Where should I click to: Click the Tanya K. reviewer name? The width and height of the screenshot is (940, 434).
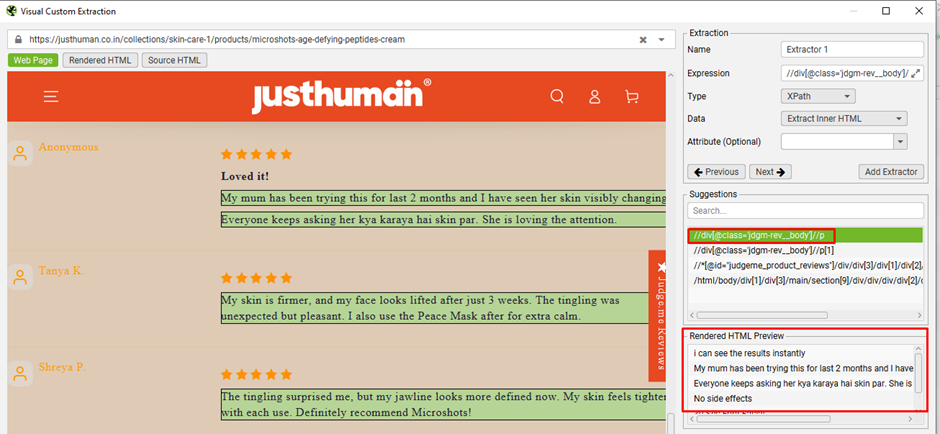[x=61, y=270]
